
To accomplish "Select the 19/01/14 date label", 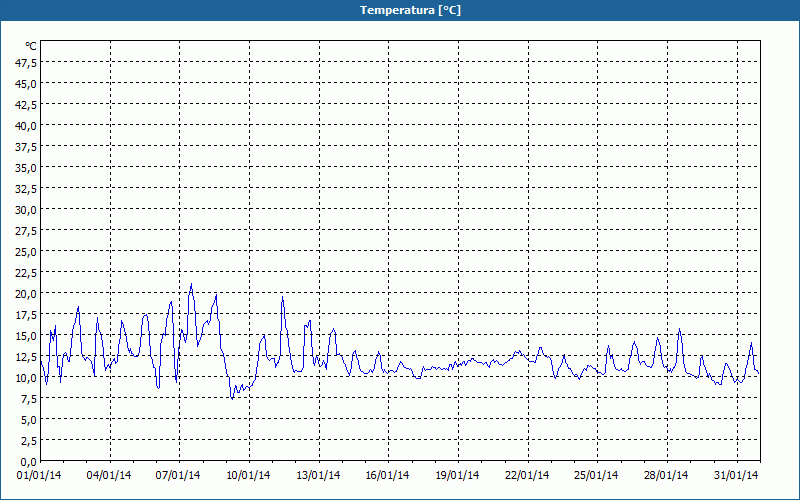I will click(457, 476).
